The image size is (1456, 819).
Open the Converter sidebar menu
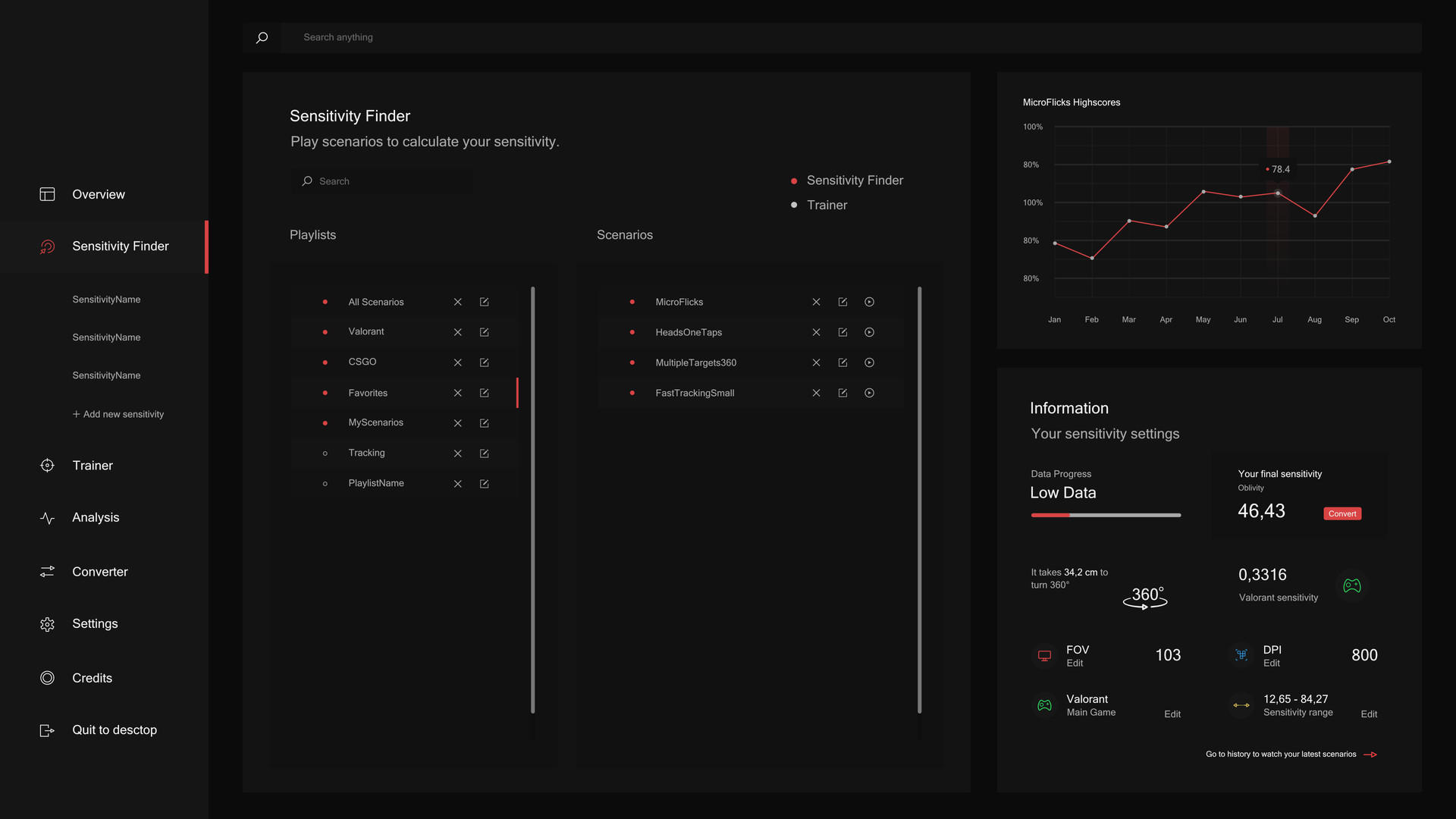coord(99,572)
